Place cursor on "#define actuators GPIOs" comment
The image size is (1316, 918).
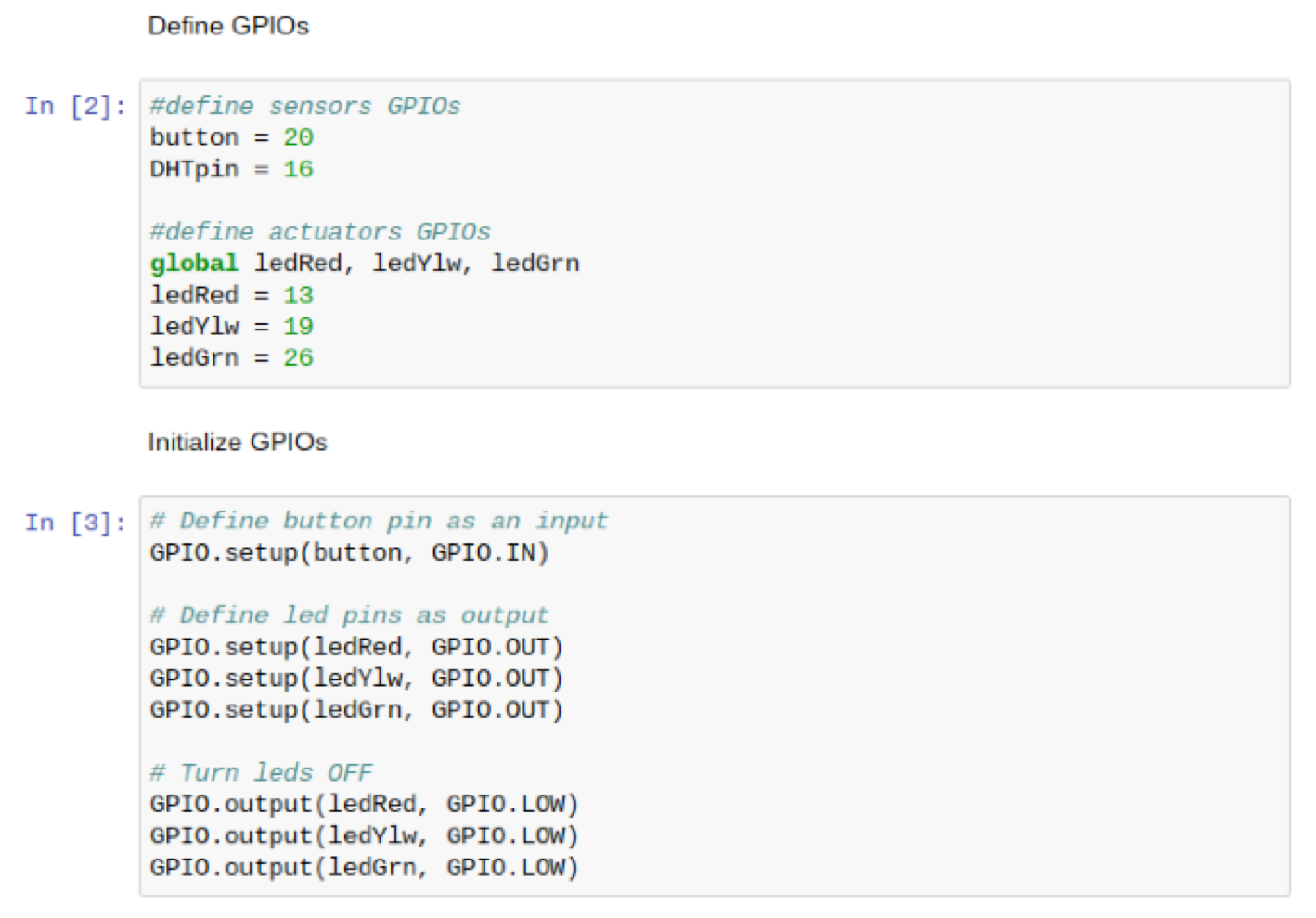[319, 232]
